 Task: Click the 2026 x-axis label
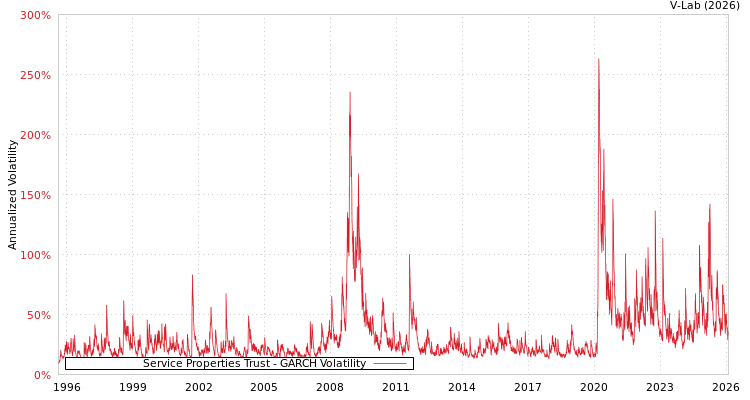[726, 387]
